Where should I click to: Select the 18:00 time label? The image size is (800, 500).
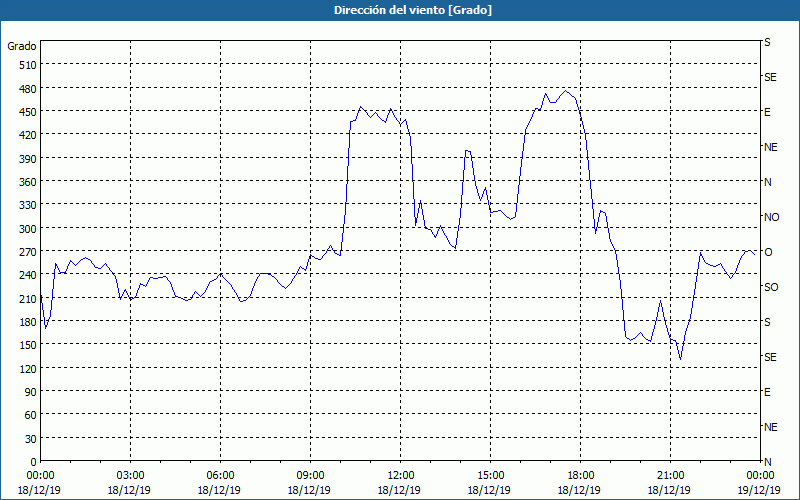[581, 476]
